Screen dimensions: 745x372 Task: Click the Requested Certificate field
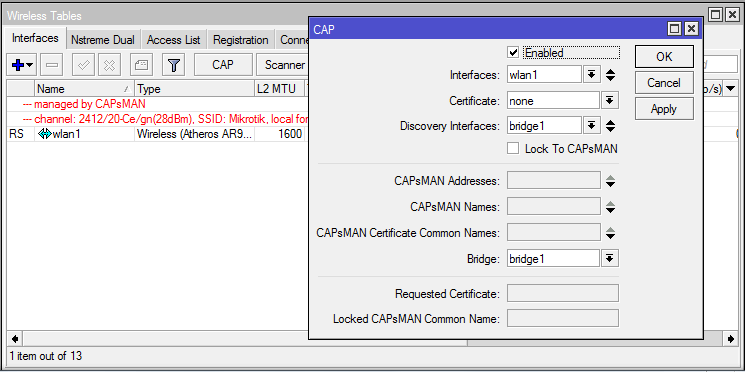pyautogui.click(x=563, y=294)
